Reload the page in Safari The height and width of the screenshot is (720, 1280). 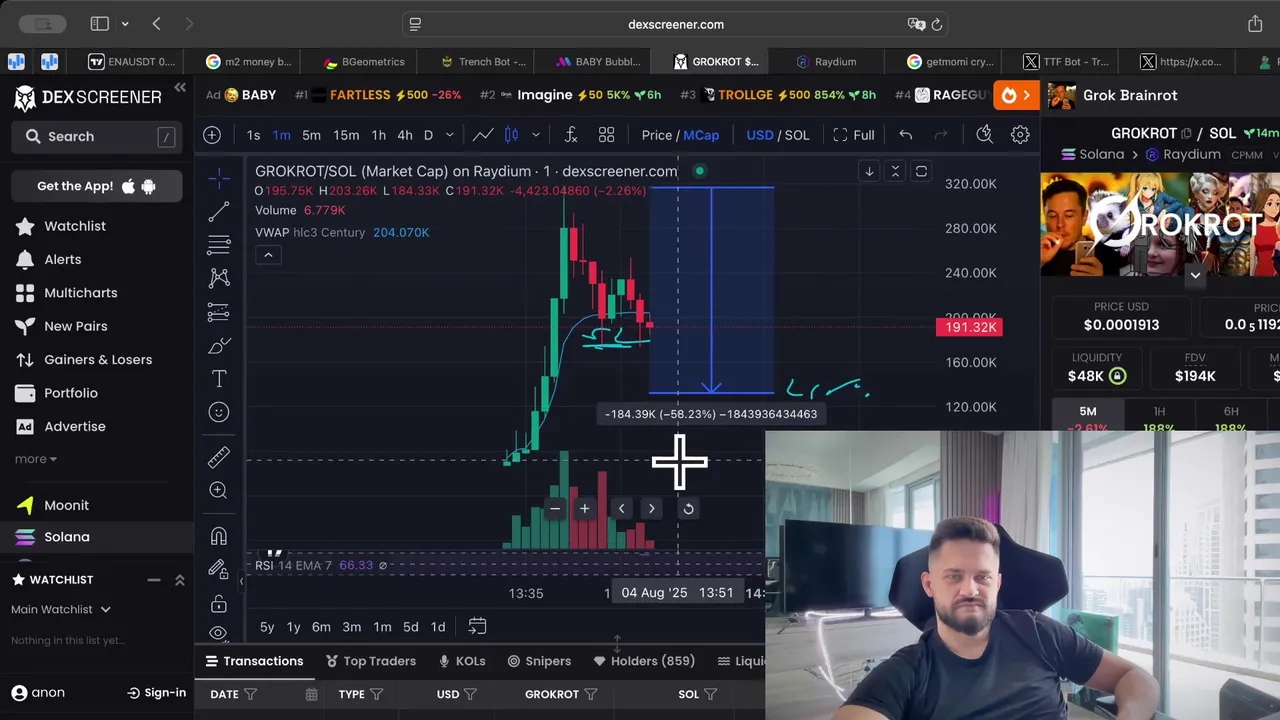click(937, 24)
